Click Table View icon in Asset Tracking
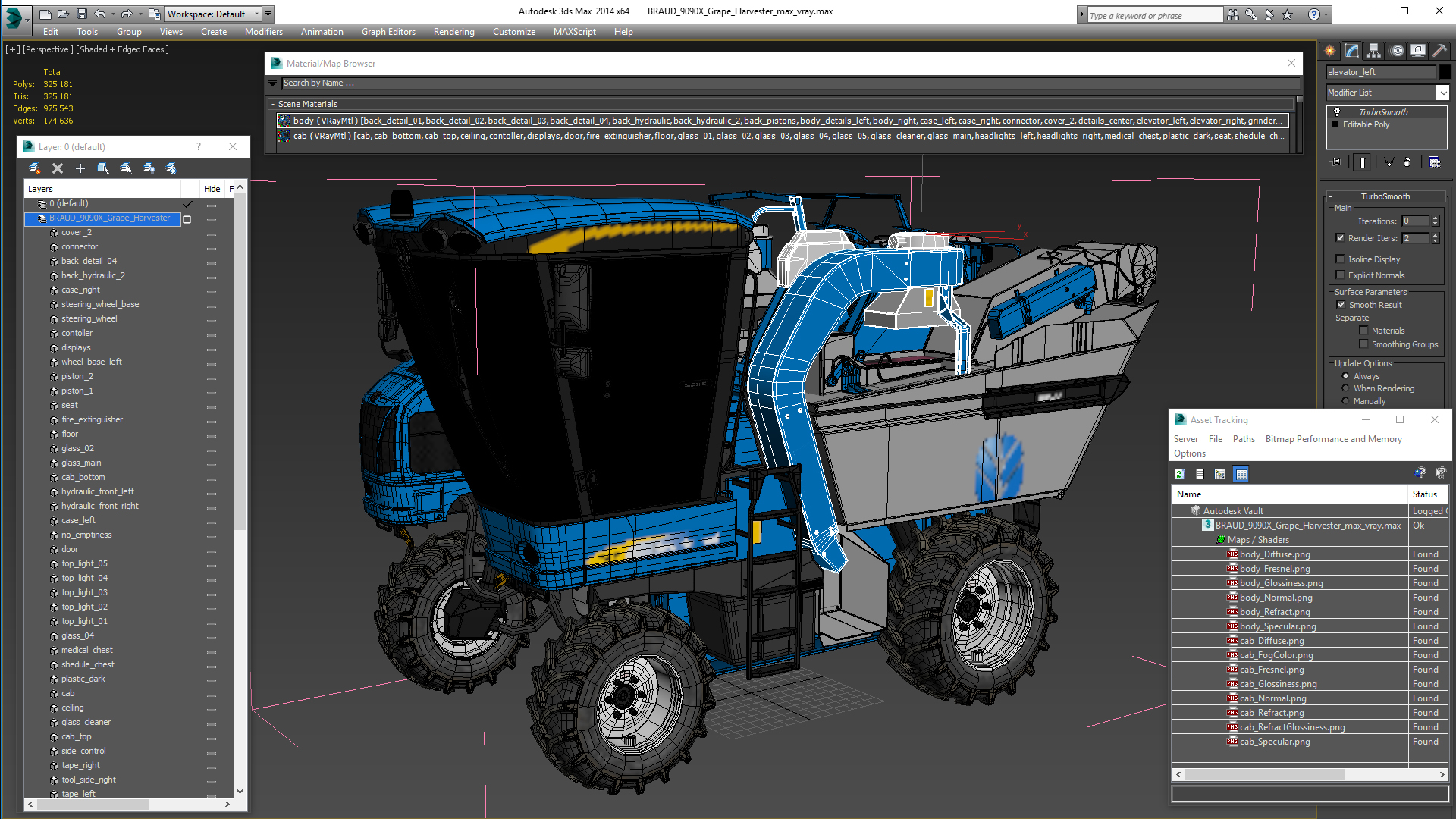The image size is (1456, 819). pyautogui.click(x=1241, y=474)
